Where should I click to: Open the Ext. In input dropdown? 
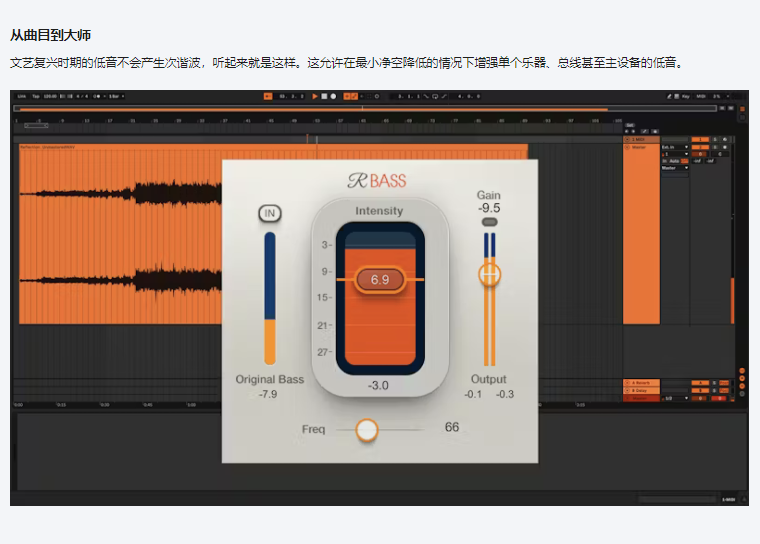click(x=675, y=147)
